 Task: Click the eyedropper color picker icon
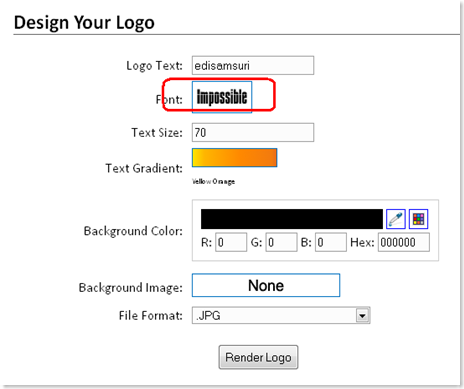(396, 219)
